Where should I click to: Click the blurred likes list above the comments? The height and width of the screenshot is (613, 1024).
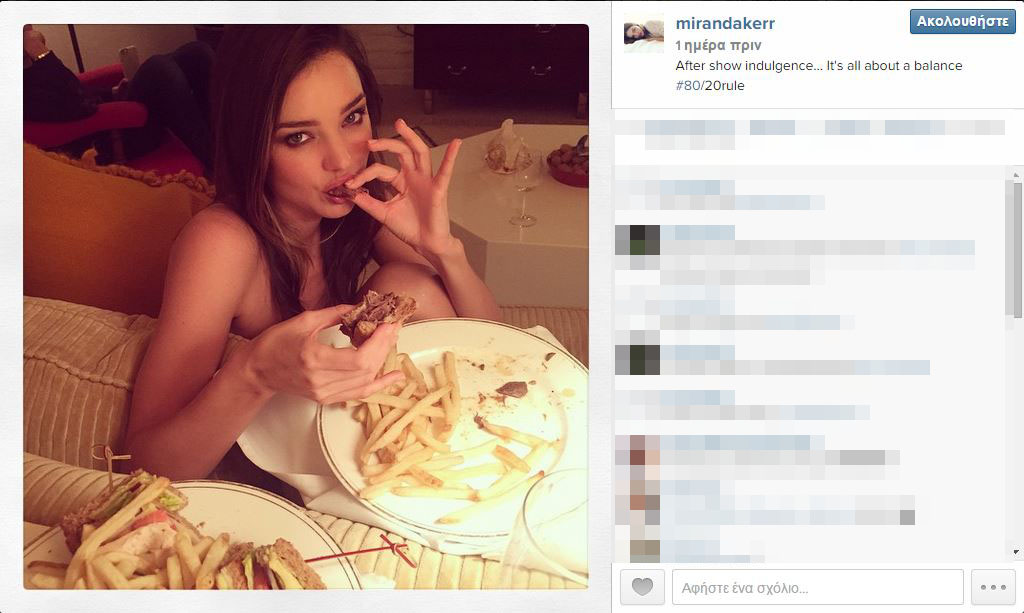[x=810, y=134]
